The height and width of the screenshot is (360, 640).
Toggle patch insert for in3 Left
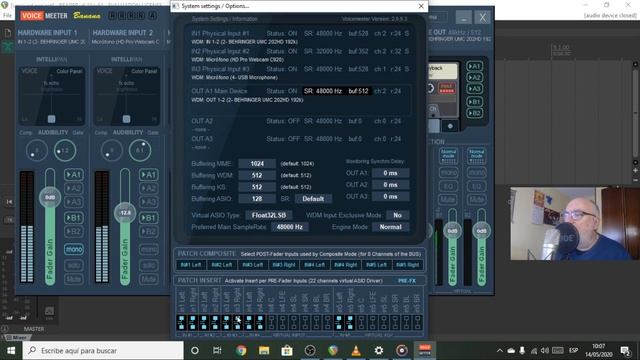(227, 322)
